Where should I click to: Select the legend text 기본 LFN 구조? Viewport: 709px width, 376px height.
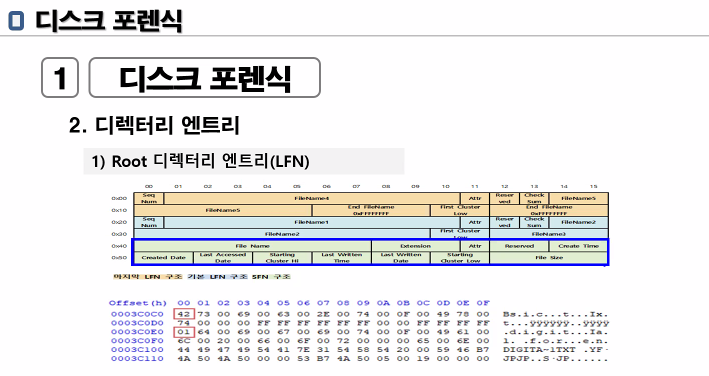pos(217,277)
